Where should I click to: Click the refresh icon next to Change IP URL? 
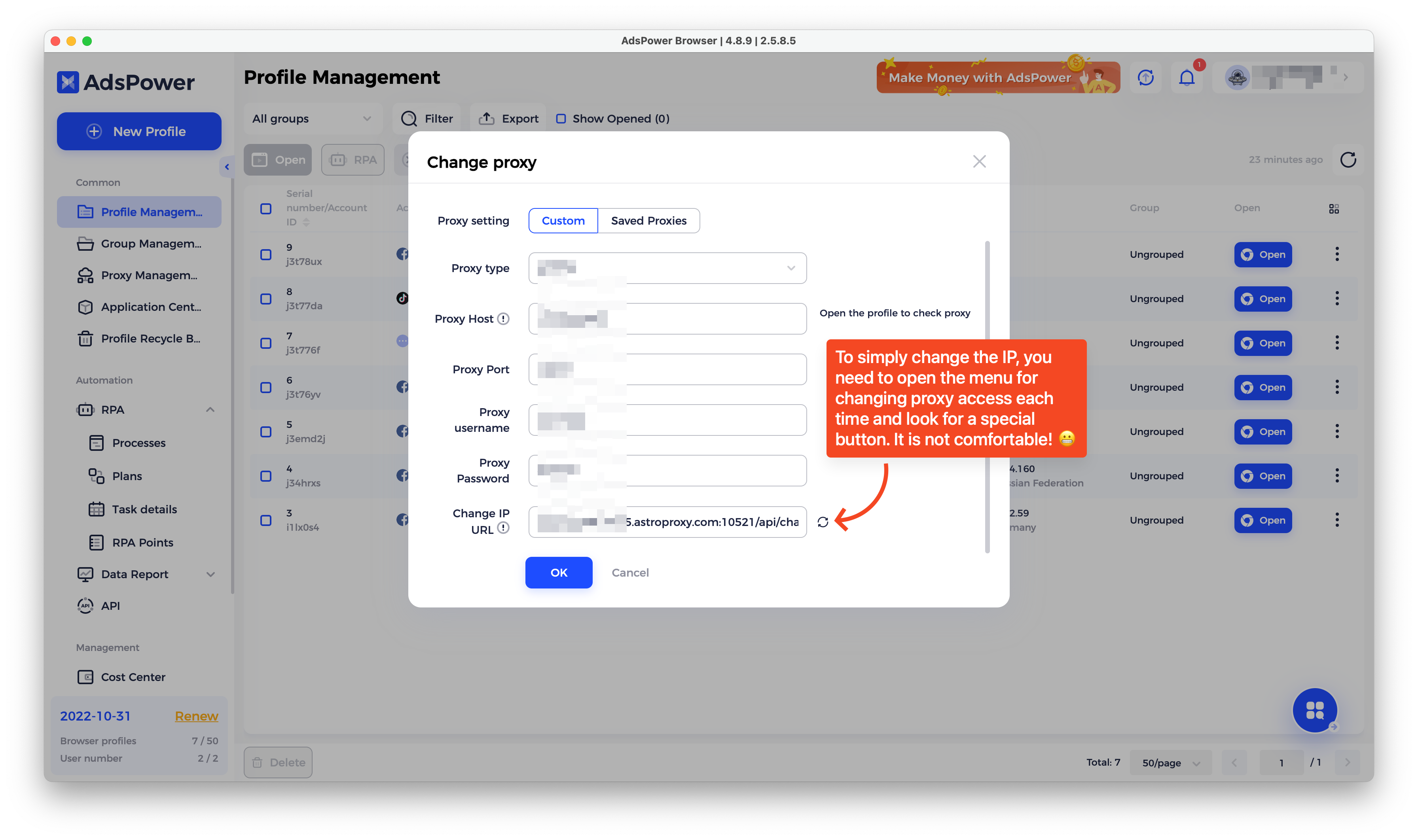[x=823, y=522]
